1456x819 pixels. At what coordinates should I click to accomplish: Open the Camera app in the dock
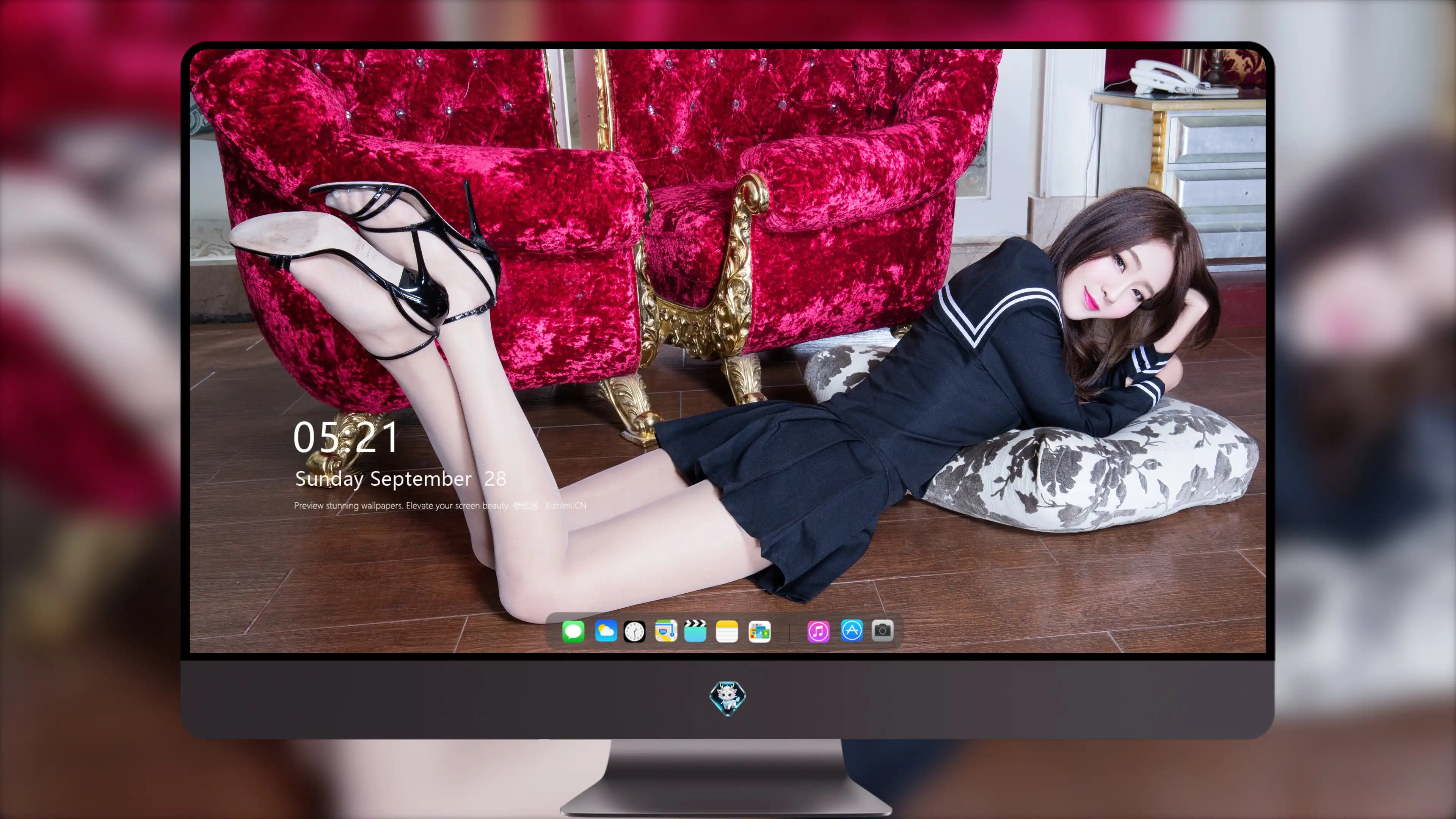coord(882,630)
